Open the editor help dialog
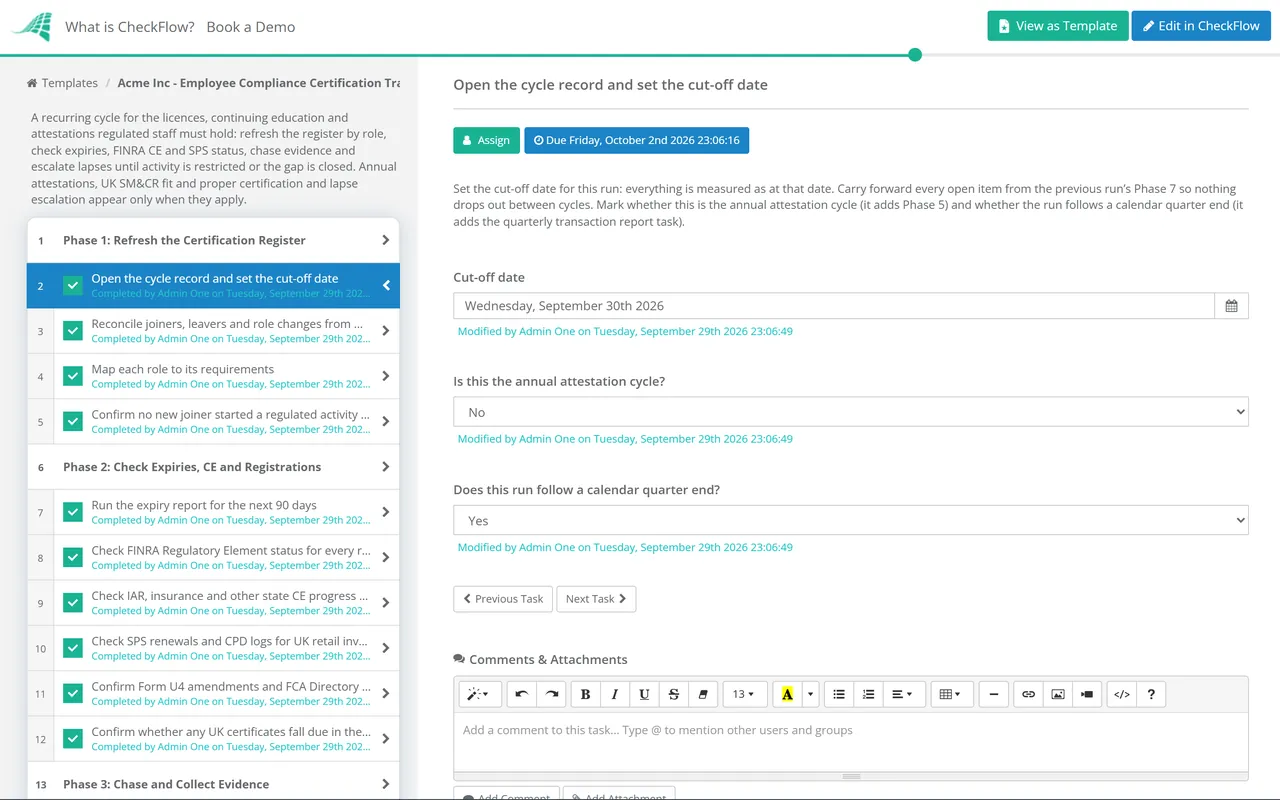The width and height of the screenshot is (1280, 800). 1151,694
